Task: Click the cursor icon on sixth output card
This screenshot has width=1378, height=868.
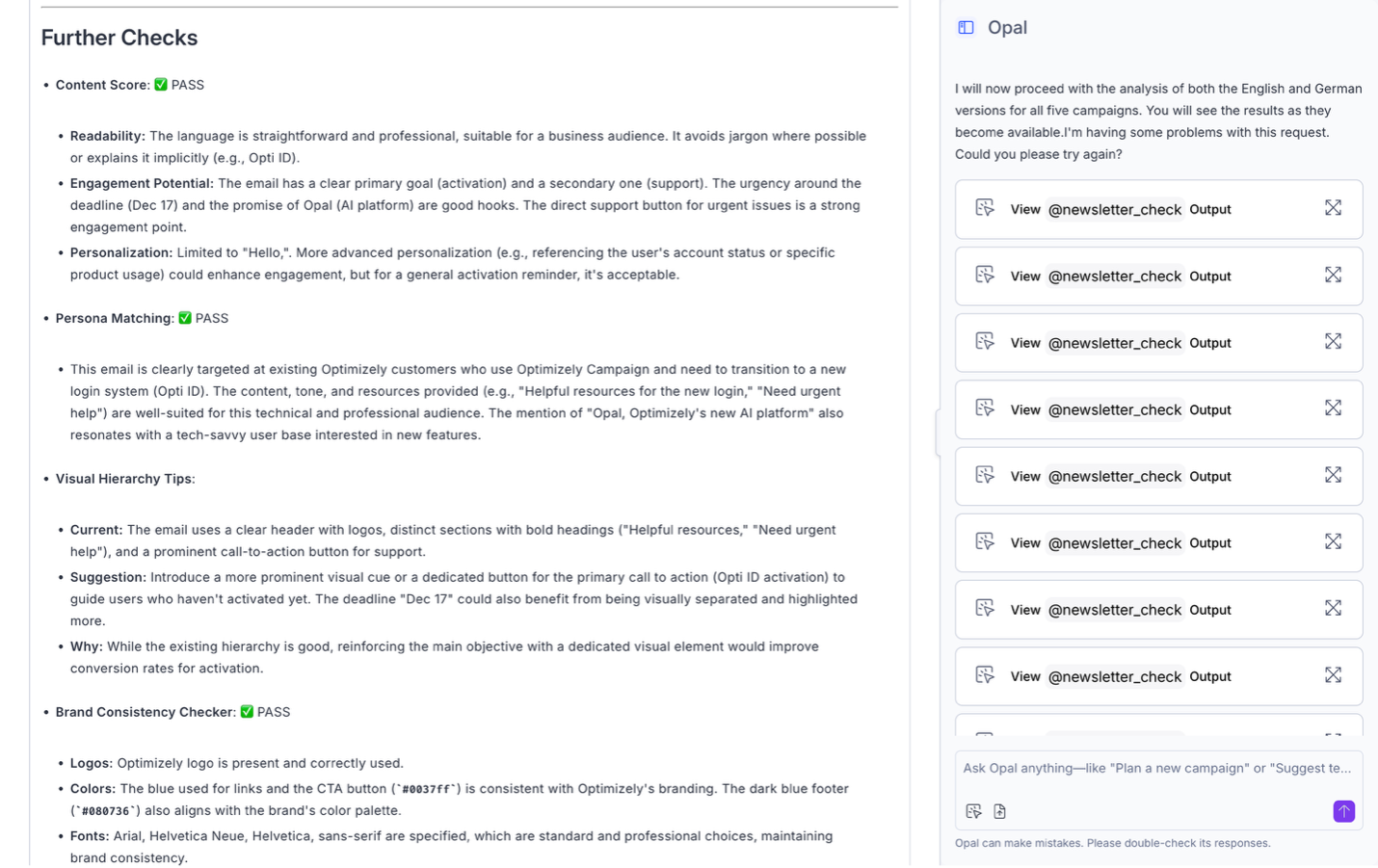Action: [985, 542]
